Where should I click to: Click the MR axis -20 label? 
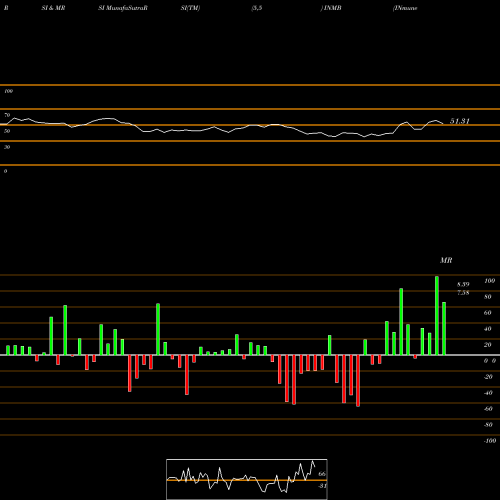[x=488, y=377]
